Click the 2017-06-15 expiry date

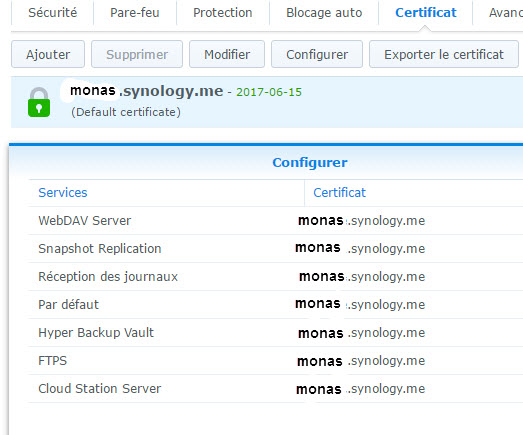269,92
